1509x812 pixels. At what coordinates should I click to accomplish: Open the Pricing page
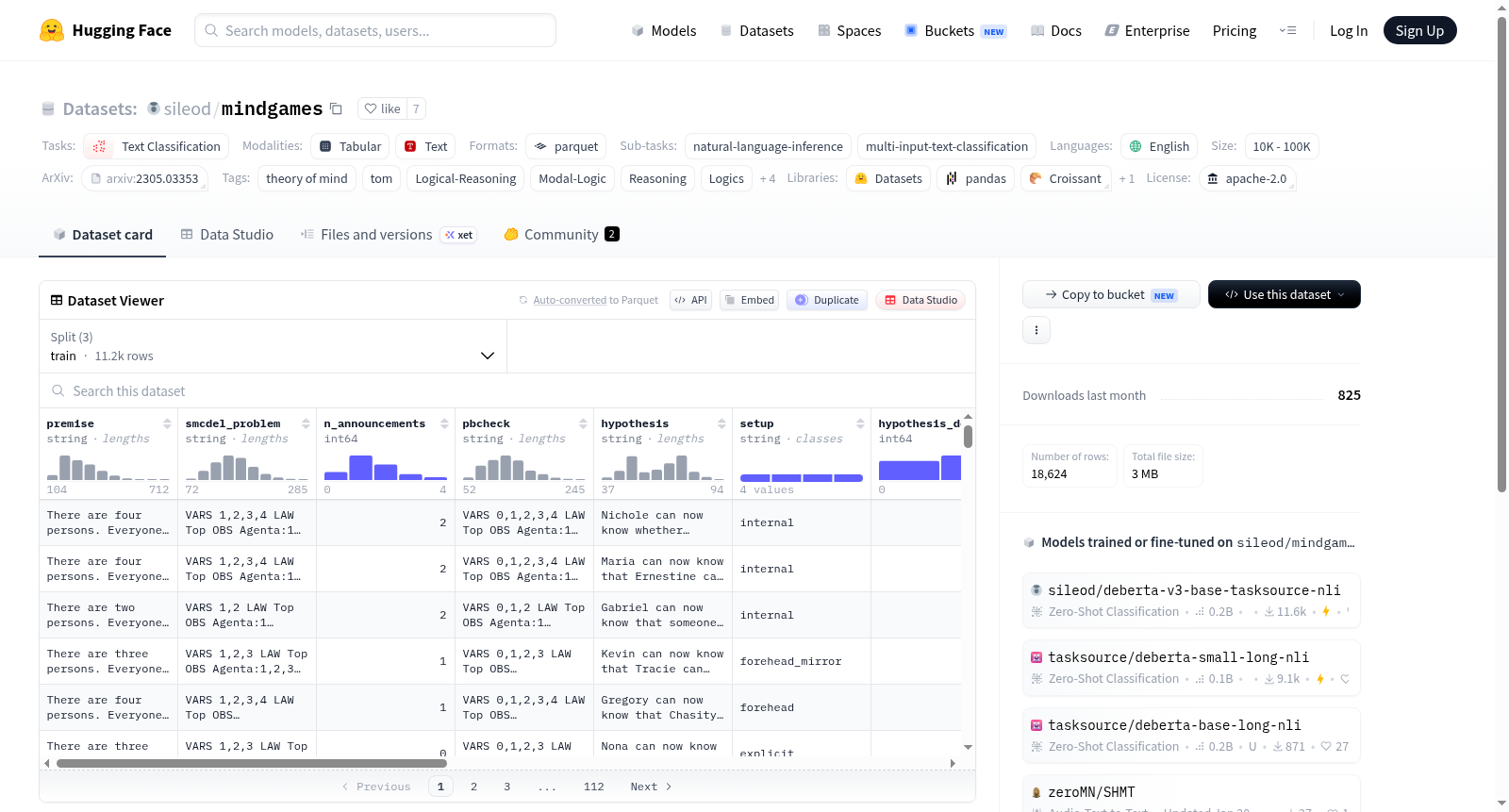point(1235,30)
